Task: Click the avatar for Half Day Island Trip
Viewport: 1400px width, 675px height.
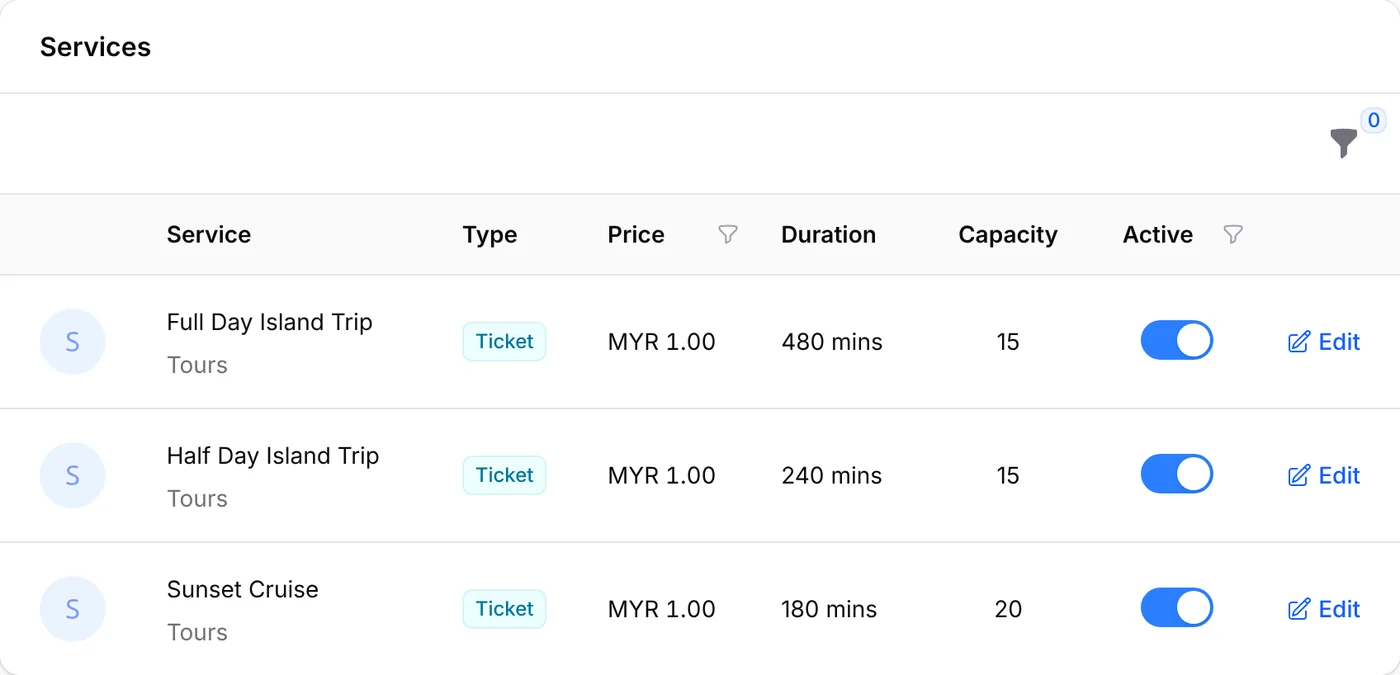Action: pyautogui.click(x=72, y=475)
